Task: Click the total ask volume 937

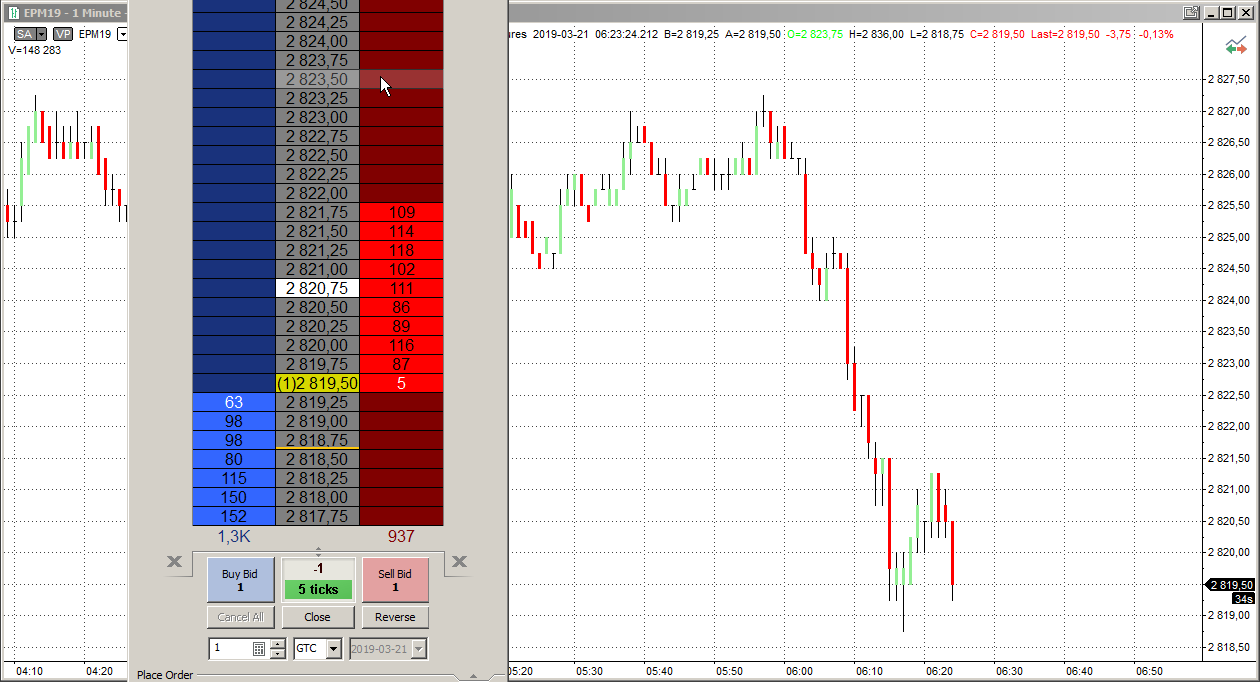Action: (401, 536)
